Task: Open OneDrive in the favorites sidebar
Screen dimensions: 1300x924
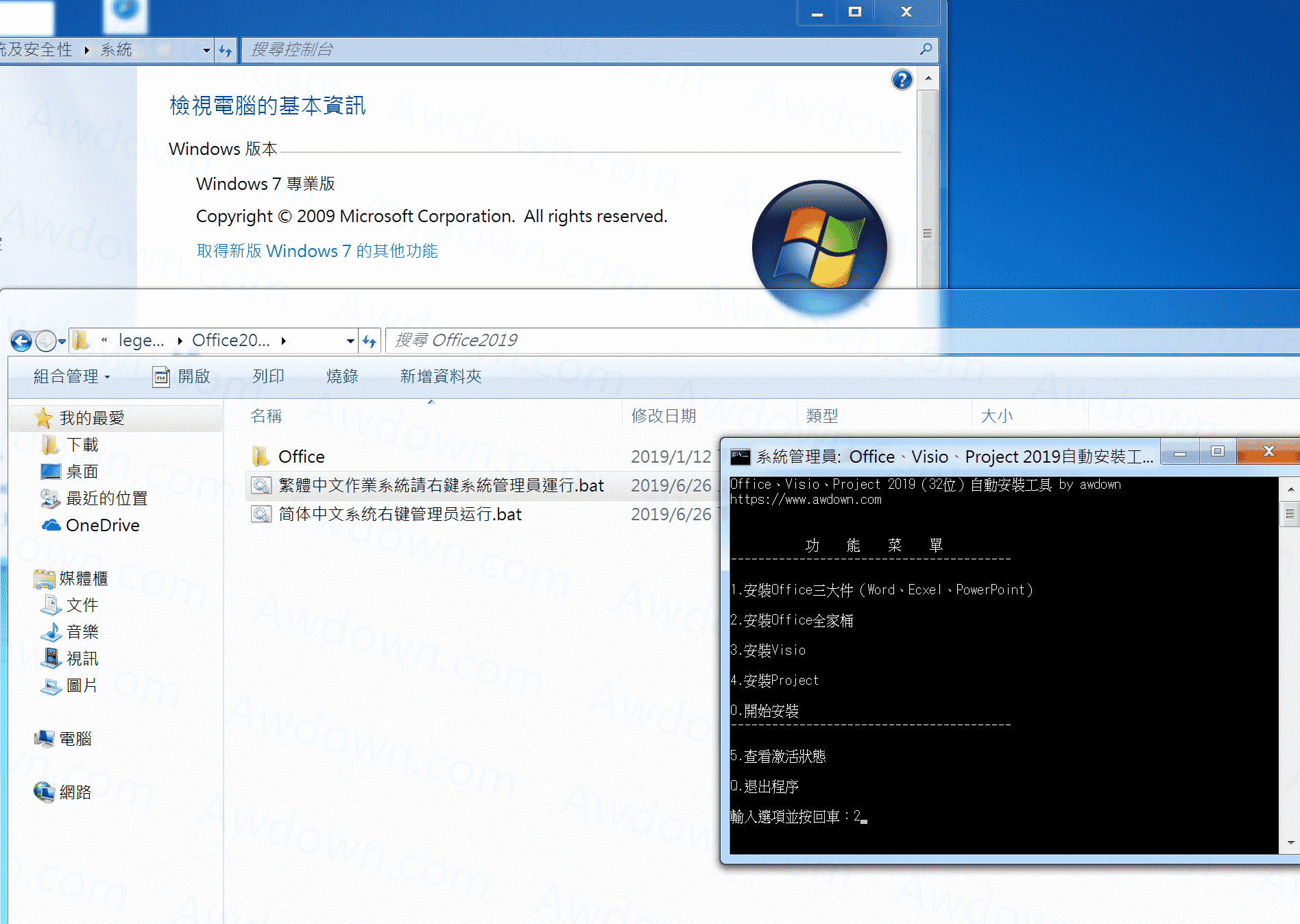Action: pos(102,525)
